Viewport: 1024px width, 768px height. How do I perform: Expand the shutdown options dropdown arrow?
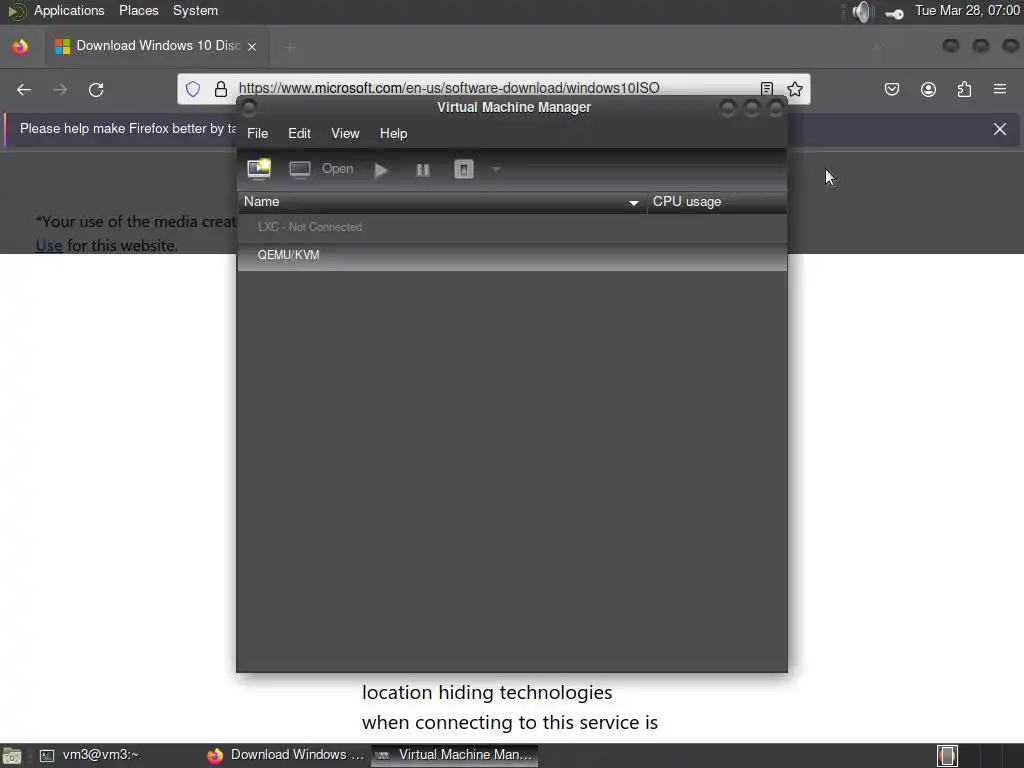[496, 169]
